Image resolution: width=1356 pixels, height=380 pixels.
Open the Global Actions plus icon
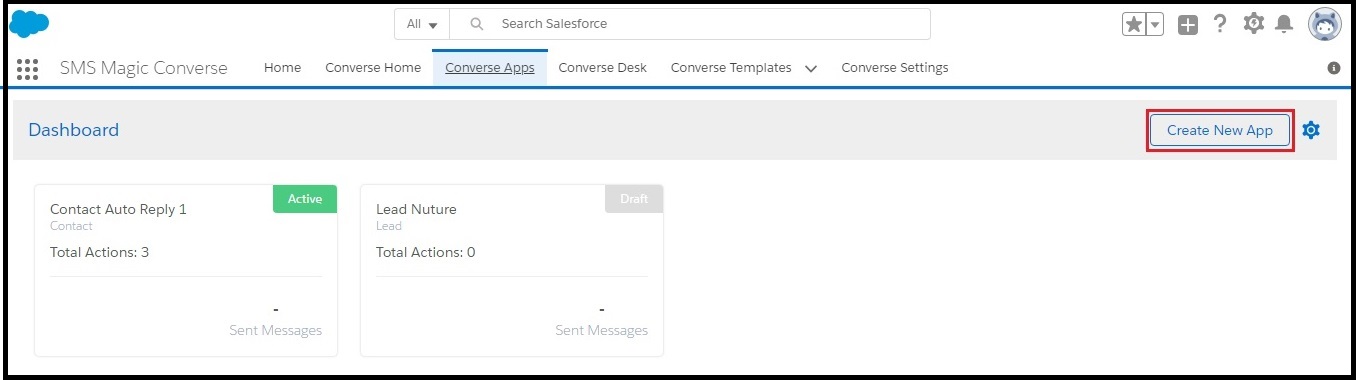[x=1188, y=25]
